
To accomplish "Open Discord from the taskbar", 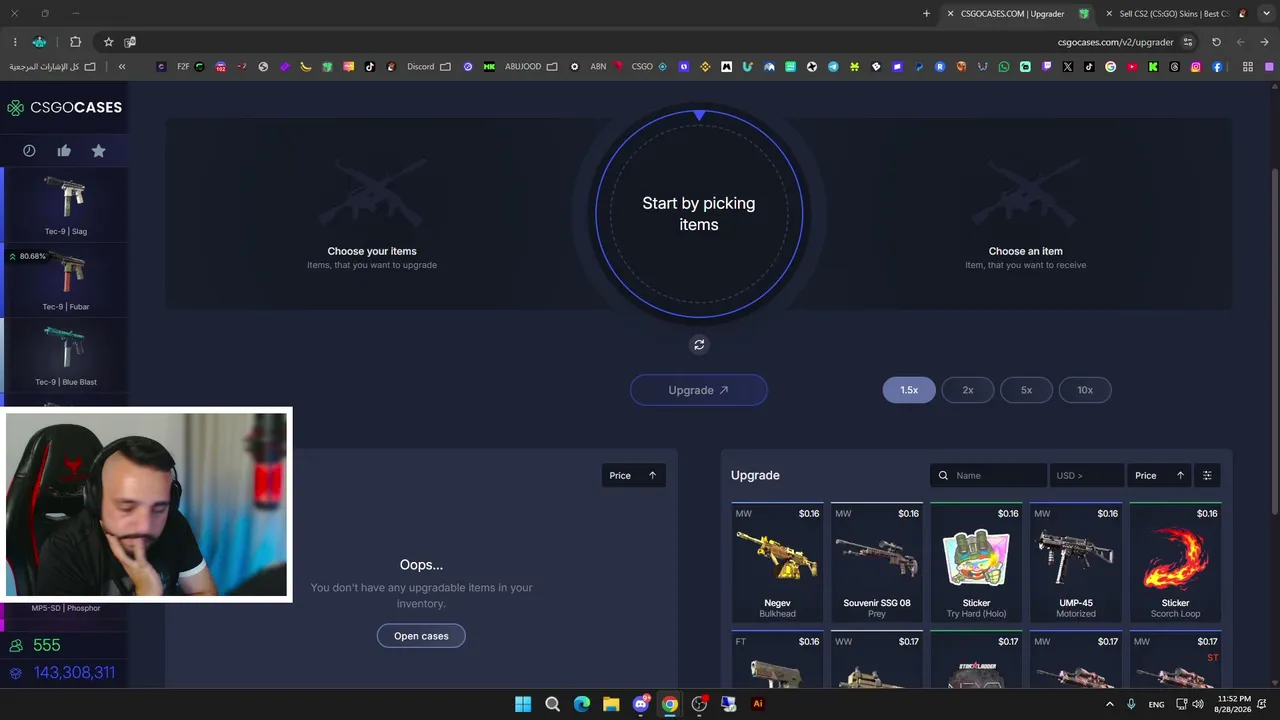I will point(641,704).
